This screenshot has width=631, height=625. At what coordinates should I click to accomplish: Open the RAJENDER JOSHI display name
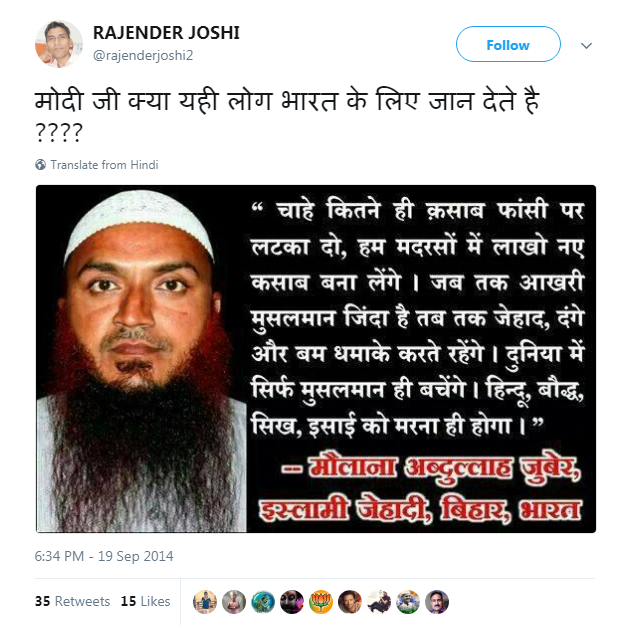166,33
